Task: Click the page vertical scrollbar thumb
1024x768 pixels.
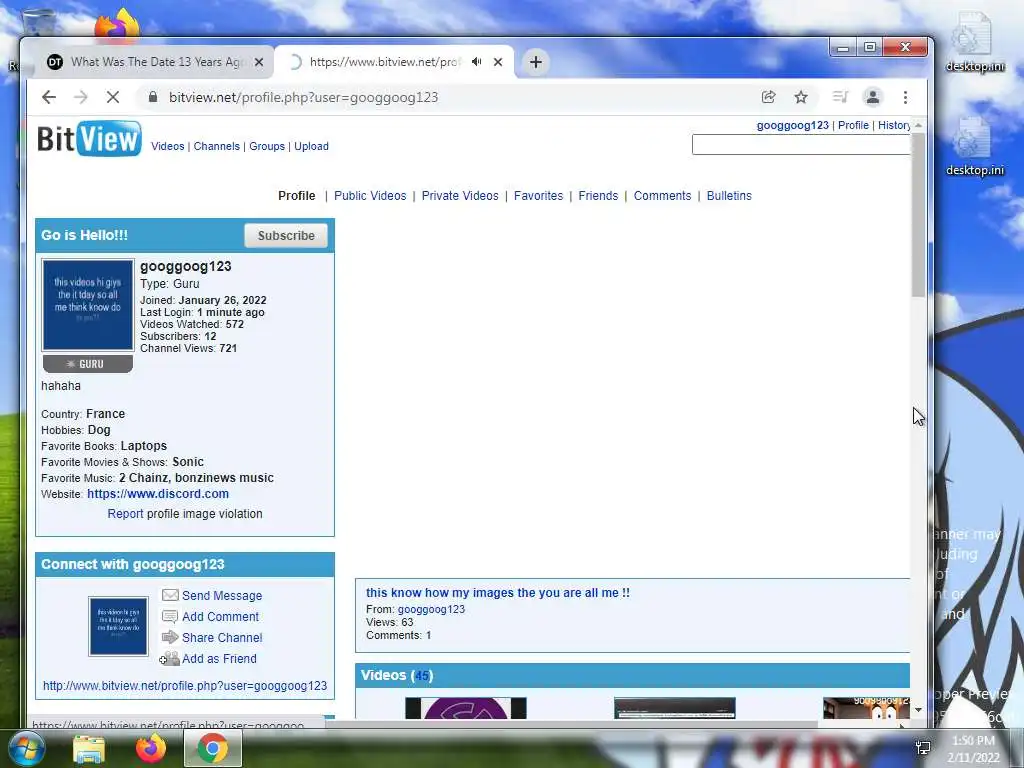Action: point(918,215)
